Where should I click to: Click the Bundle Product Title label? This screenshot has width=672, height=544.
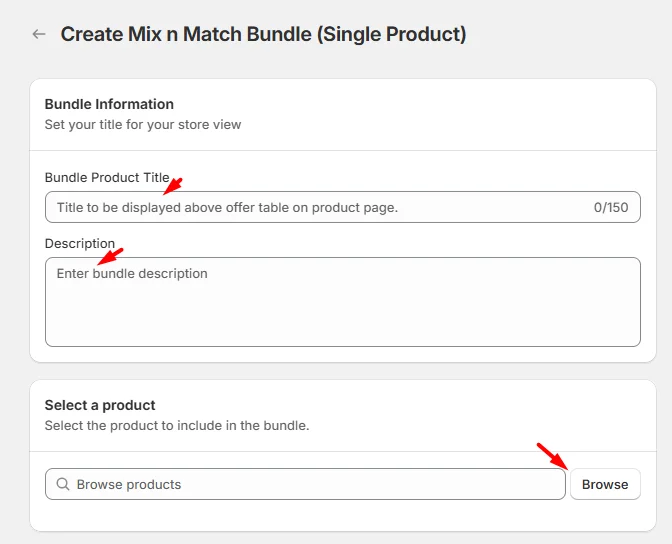pyautogui.click(x=107, y=177)
